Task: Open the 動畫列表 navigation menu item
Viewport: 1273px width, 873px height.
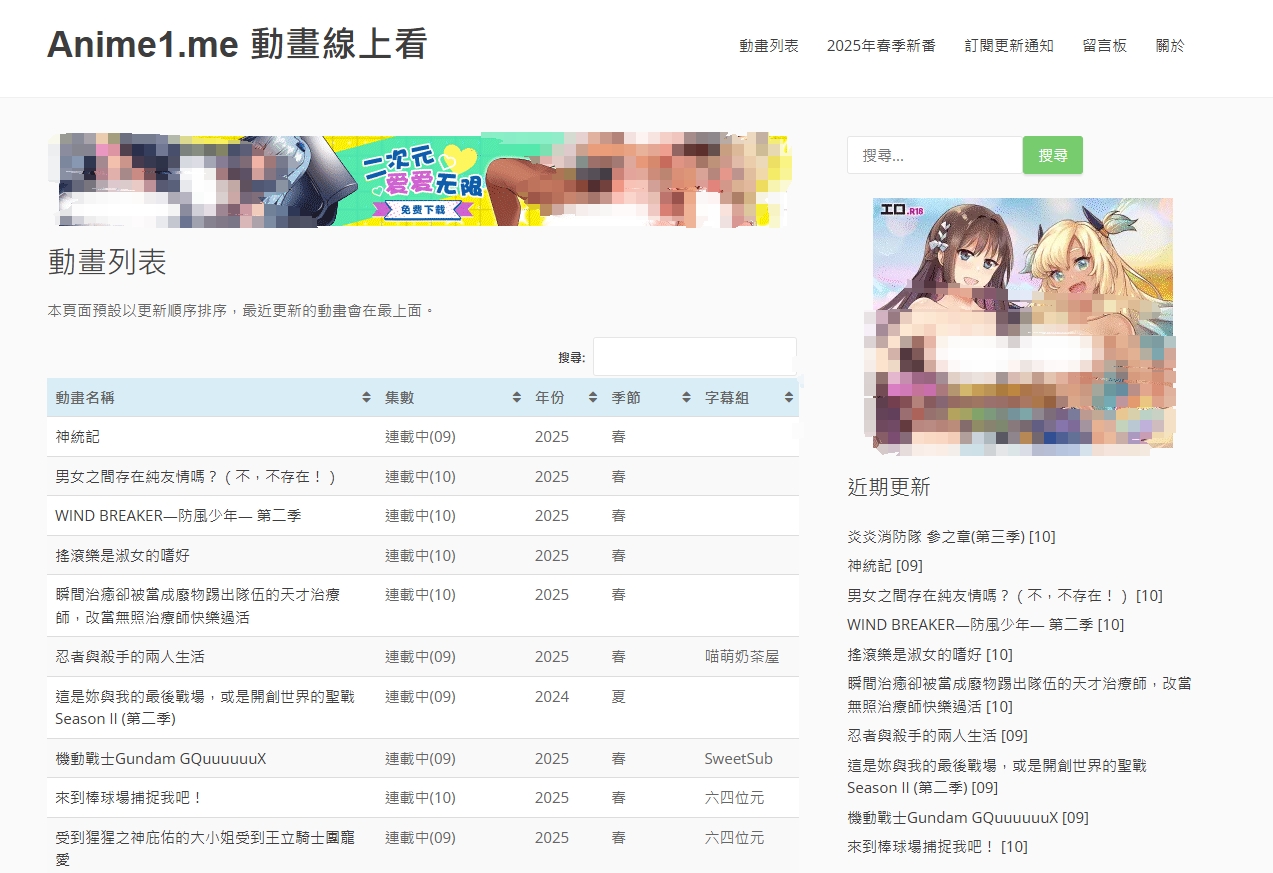Action: coord(768,46)
